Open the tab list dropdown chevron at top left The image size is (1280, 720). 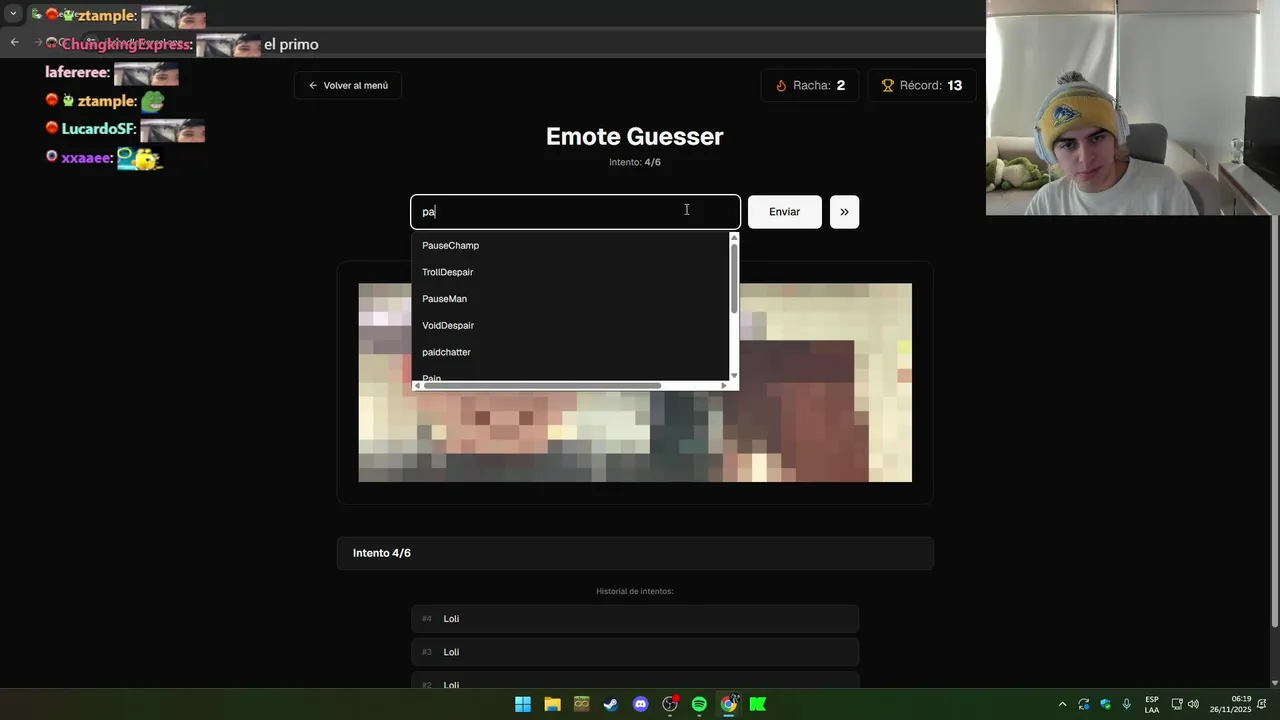13,14
